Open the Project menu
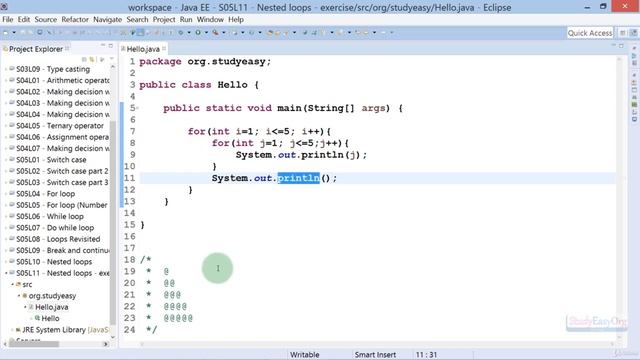This screenshot has height=360, width=640. [164, 19]
